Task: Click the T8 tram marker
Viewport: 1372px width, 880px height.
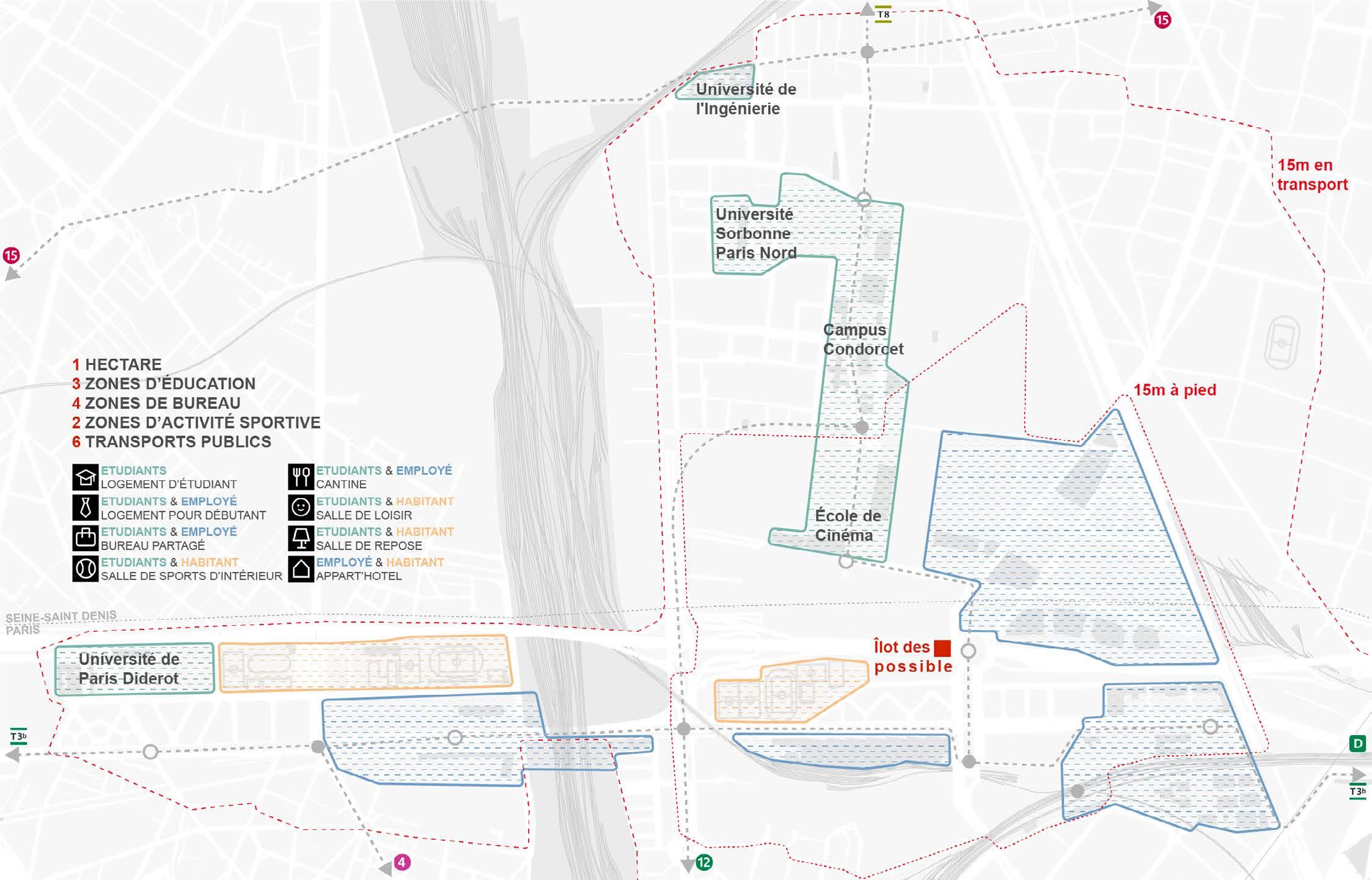Action: (883, 15)
